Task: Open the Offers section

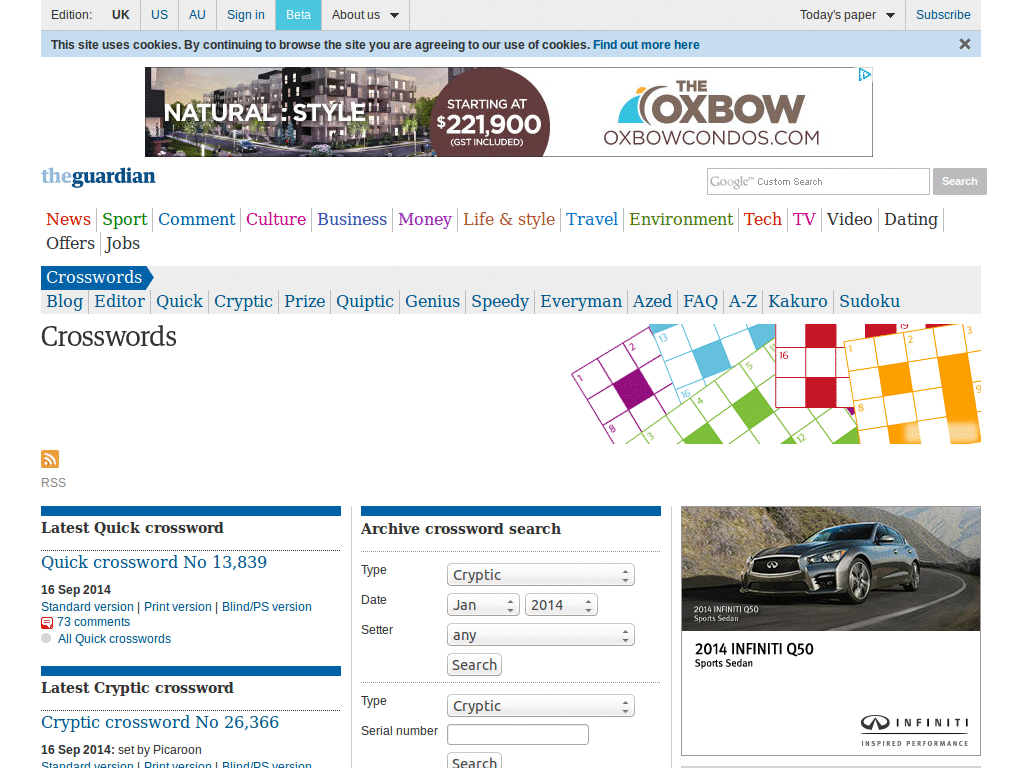Action: (x=71, y=244)
